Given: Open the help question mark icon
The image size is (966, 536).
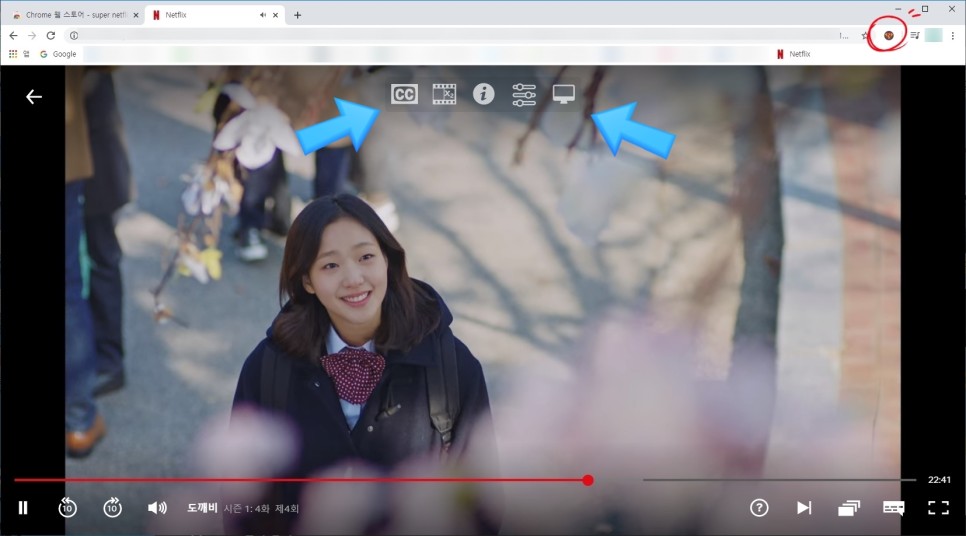Looking at the screenshot, I should pos(759,508).
